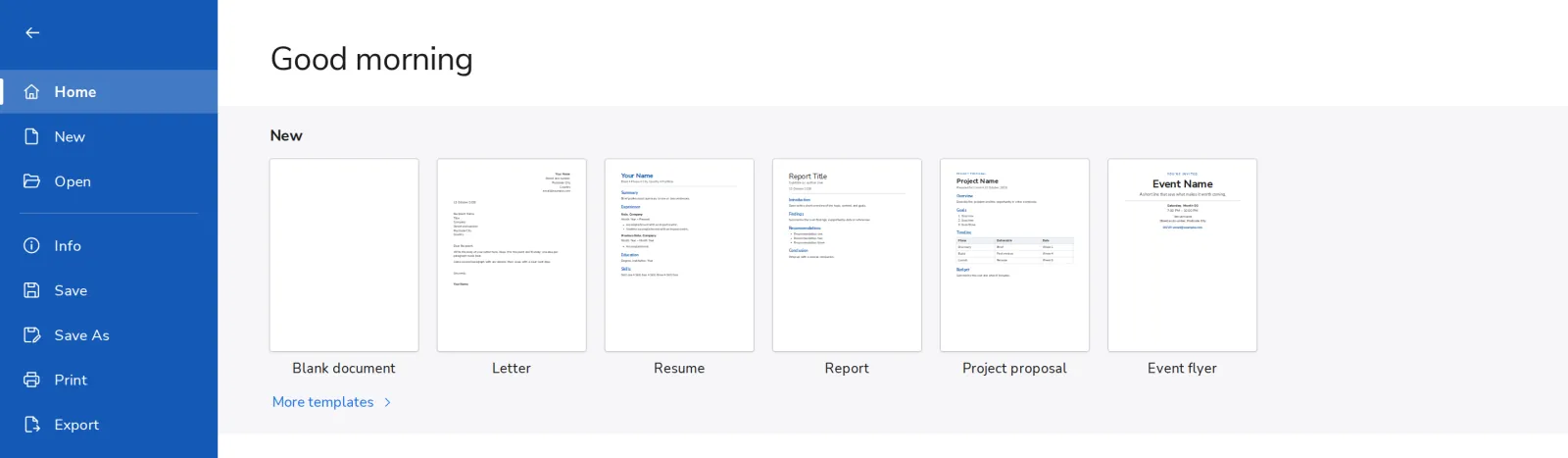Open the Event flyer template thumbnail
1568x458 pixels.
[x=1182, y=255]
